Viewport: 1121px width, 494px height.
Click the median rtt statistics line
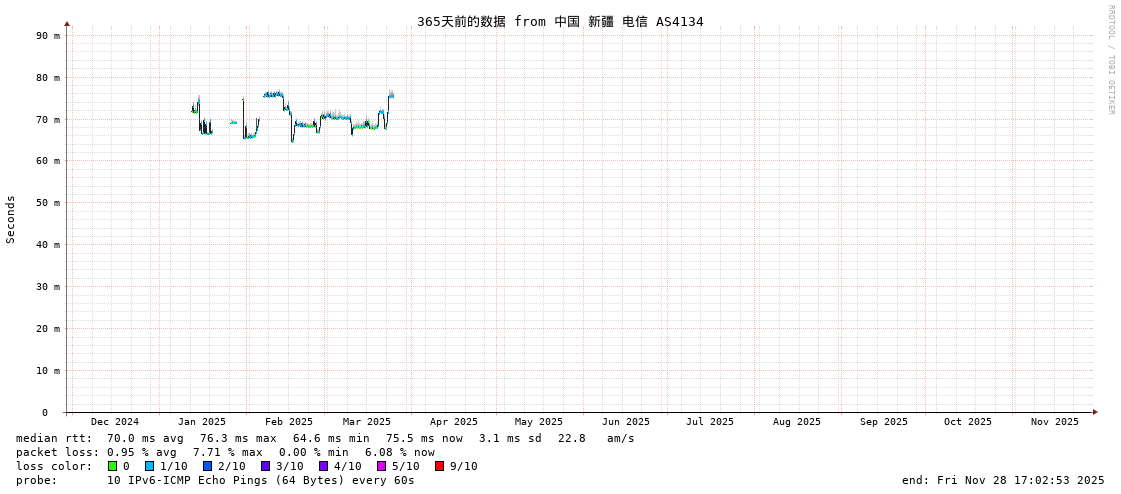point(325,438)
